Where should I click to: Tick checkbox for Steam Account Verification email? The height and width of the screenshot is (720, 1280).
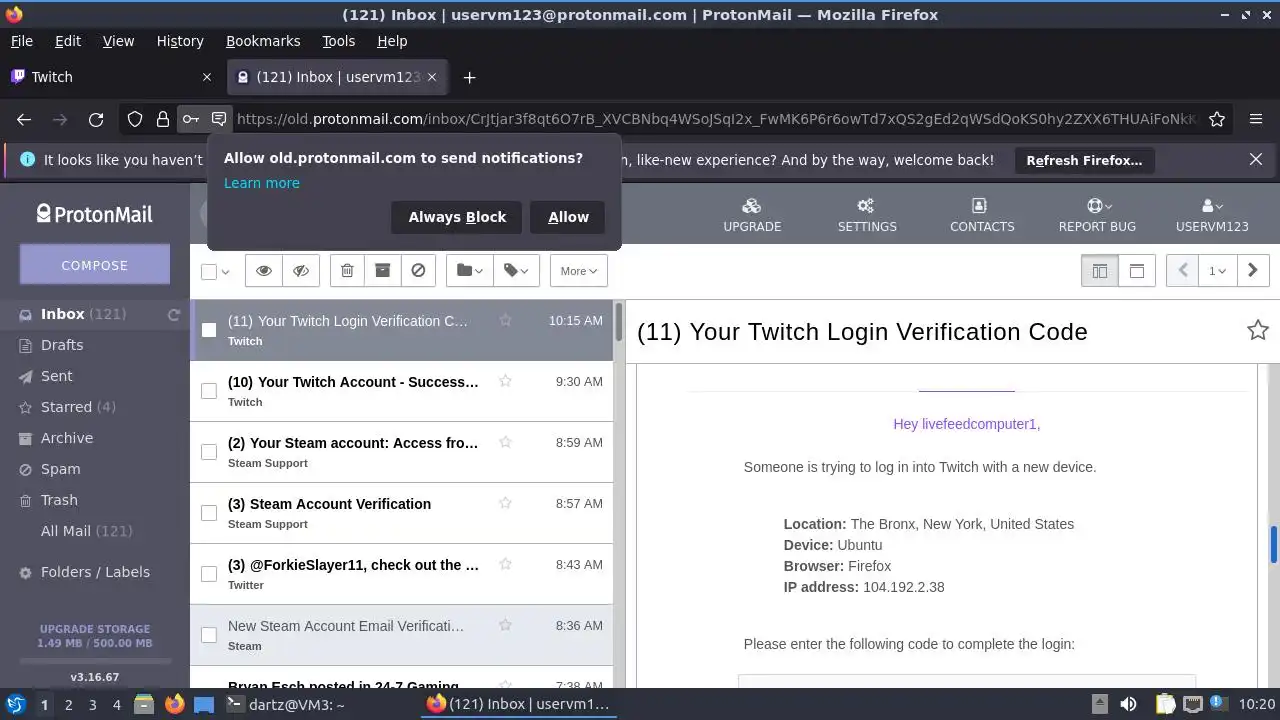tap(209, 513)
